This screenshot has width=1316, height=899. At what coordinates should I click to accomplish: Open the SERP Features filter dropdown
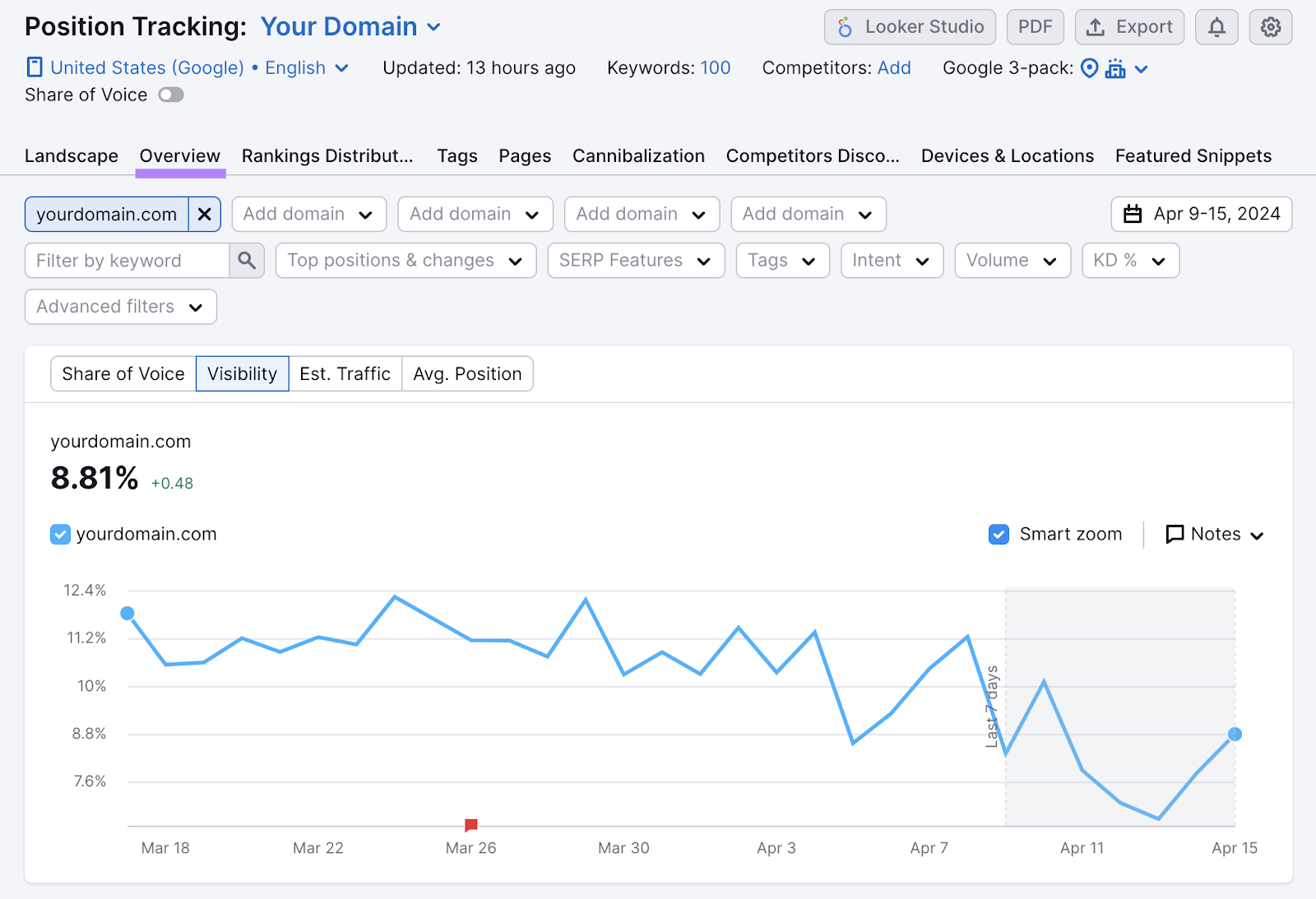coord(636,260)
